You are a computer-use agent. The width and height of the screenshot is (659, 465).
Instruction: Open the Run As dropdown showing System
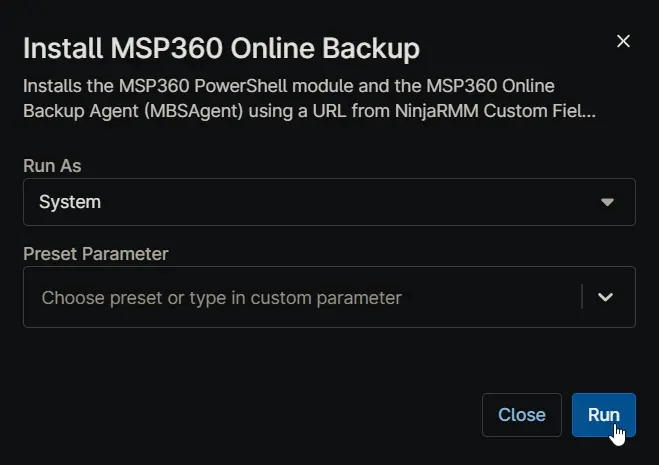[329, 202]
